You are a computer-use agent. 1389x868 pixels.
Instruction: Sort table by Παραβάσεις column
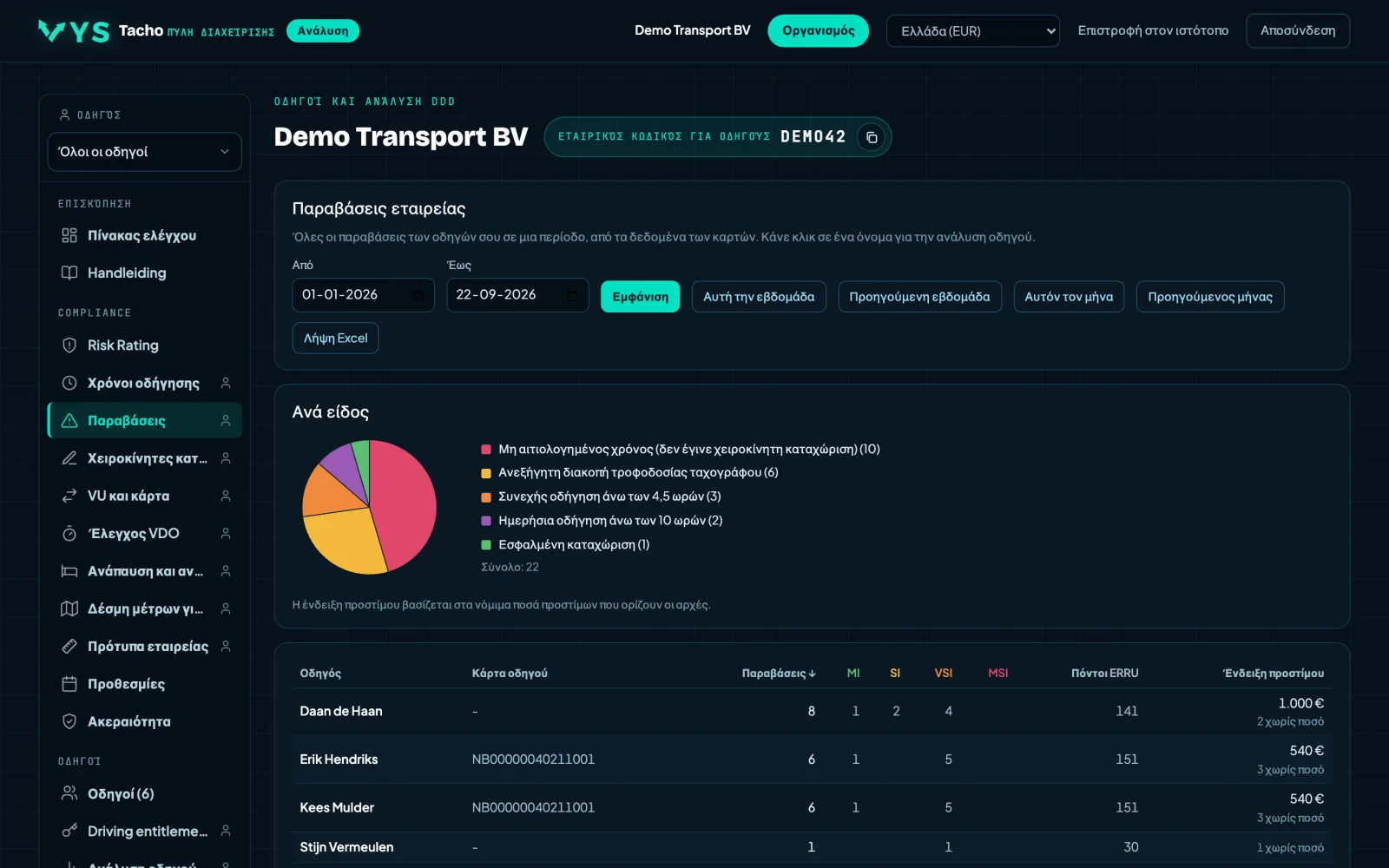tap(779, 674)
